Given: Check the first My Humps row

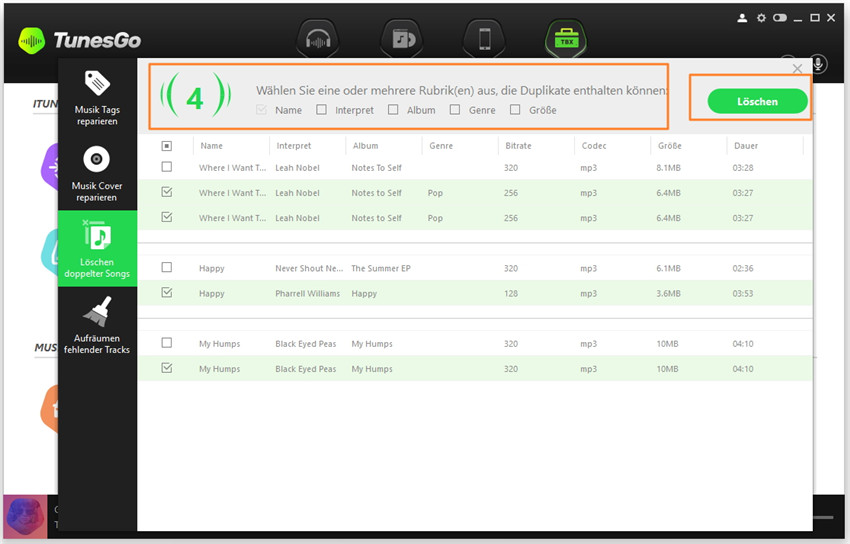Looking at the screenshot, I should [x=167, y=342].
